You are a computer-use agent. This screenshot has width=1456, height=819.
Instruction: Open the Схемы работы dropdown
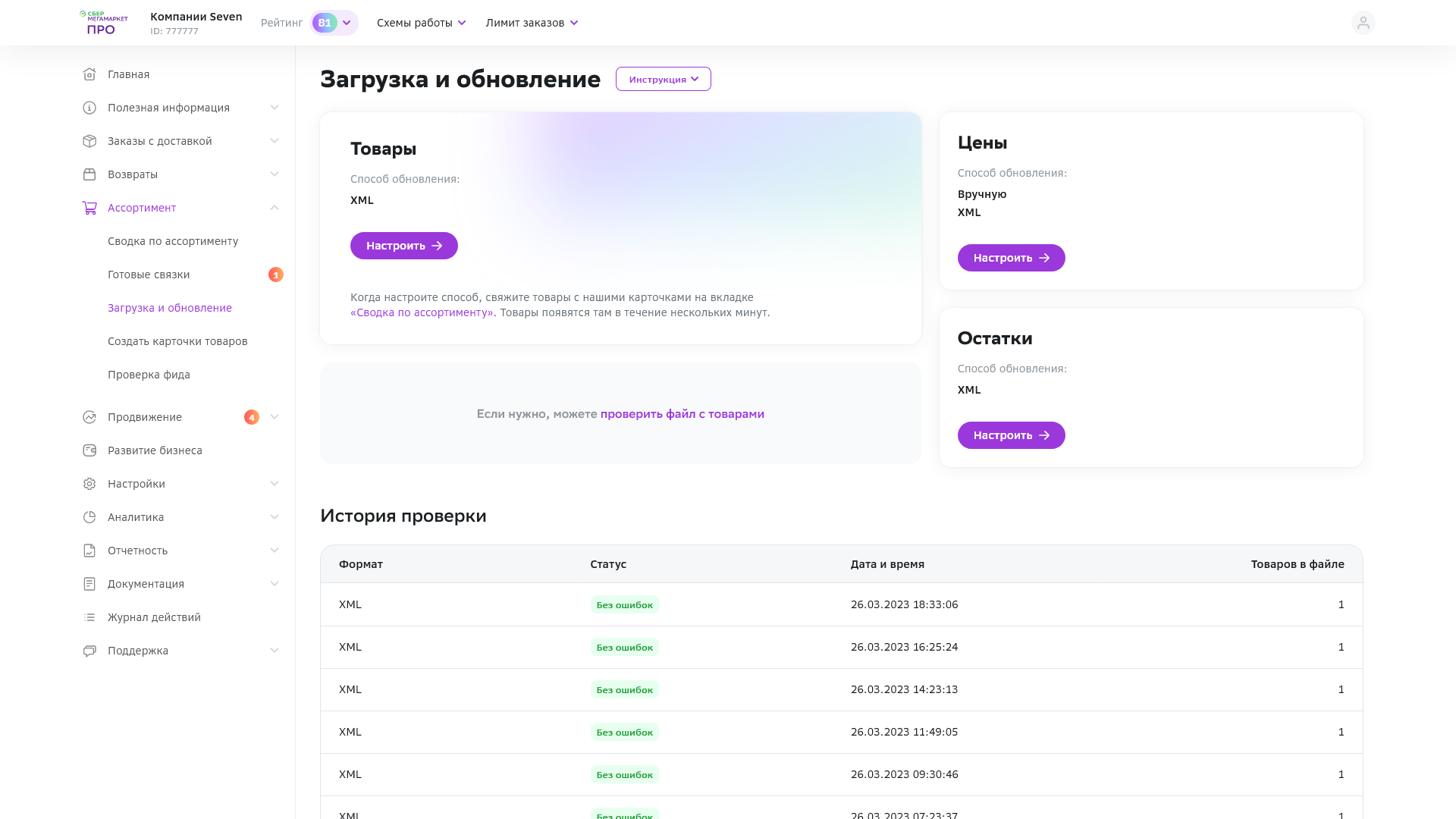421,23
